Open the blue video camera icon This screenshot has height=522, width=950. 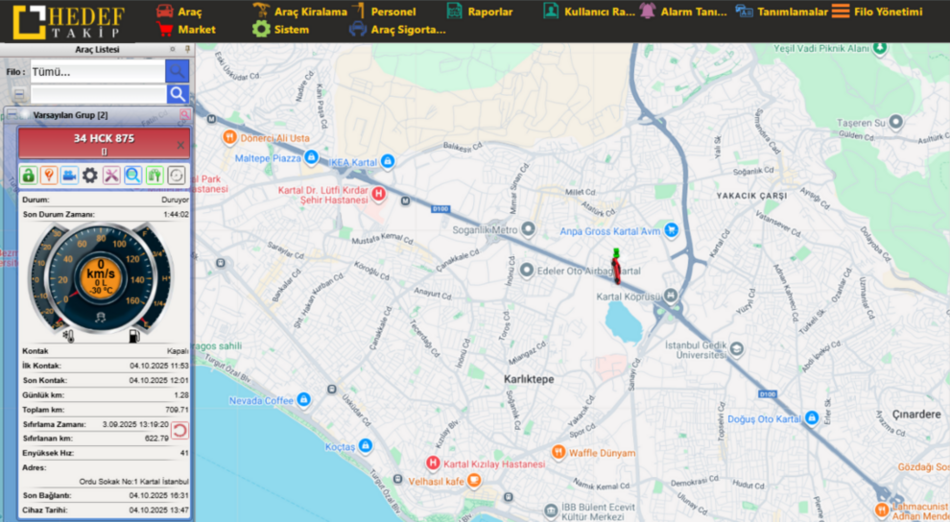[69, 175]
